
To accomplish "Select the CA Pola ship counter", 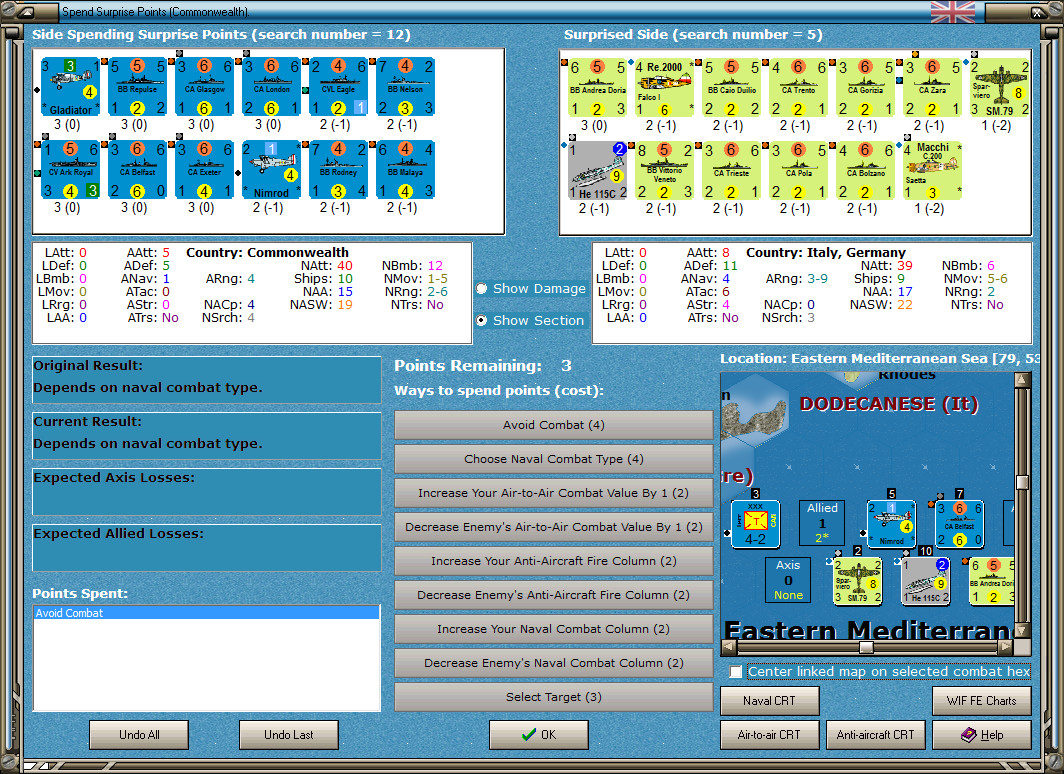I will click(x=799, y=171).
